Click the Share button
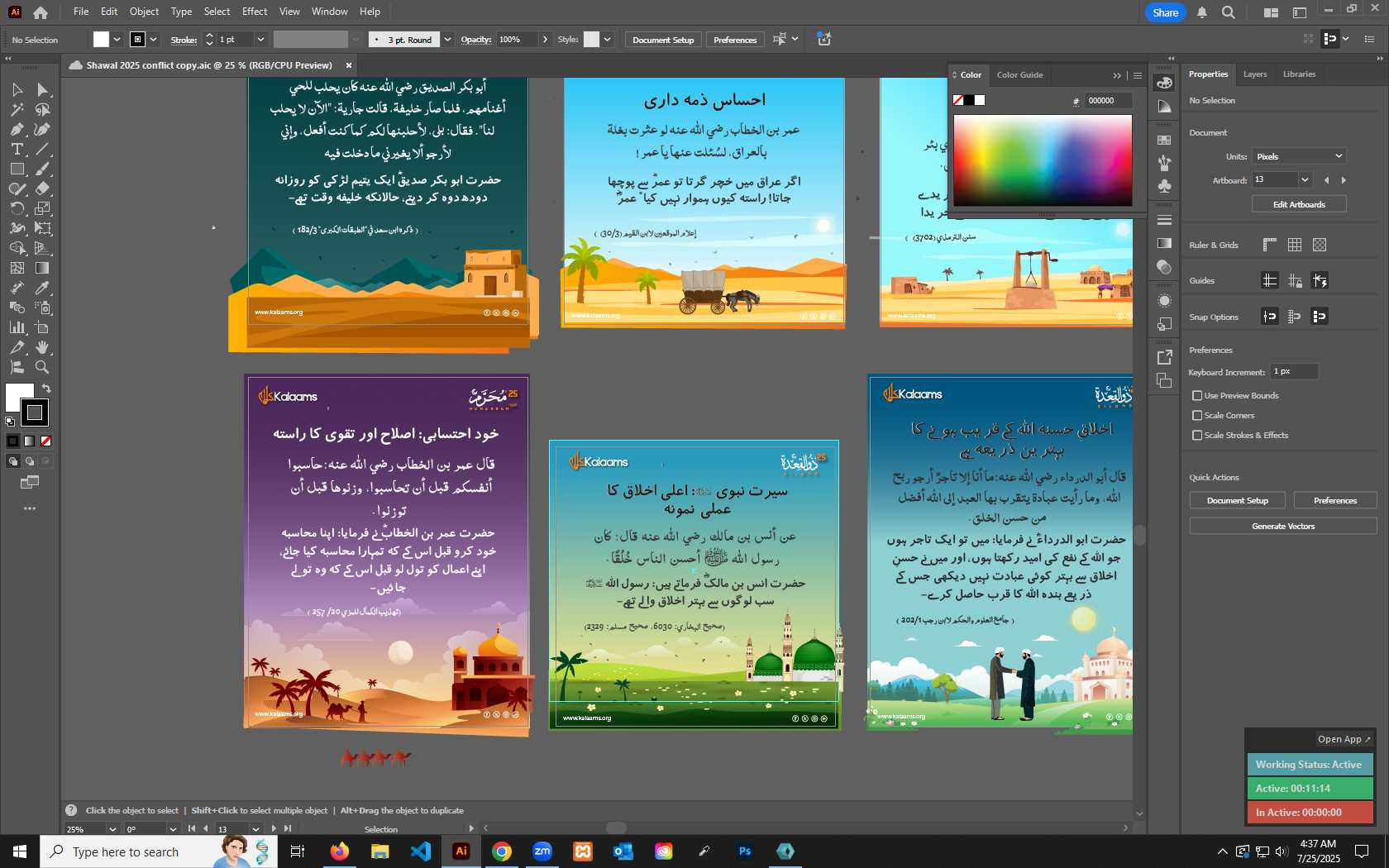Screen dimensions: 1389x868 1165,12
